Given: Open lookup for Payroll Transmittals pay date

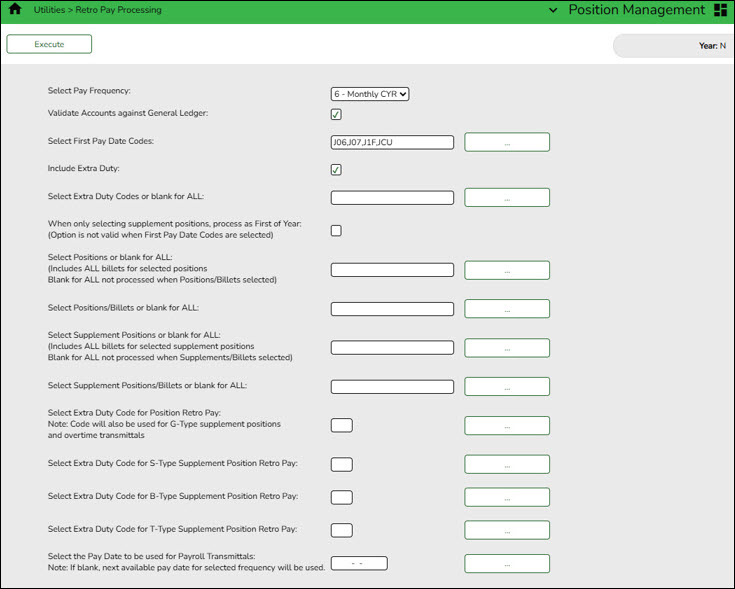Looking at the screenshot, I should [507, 564].
